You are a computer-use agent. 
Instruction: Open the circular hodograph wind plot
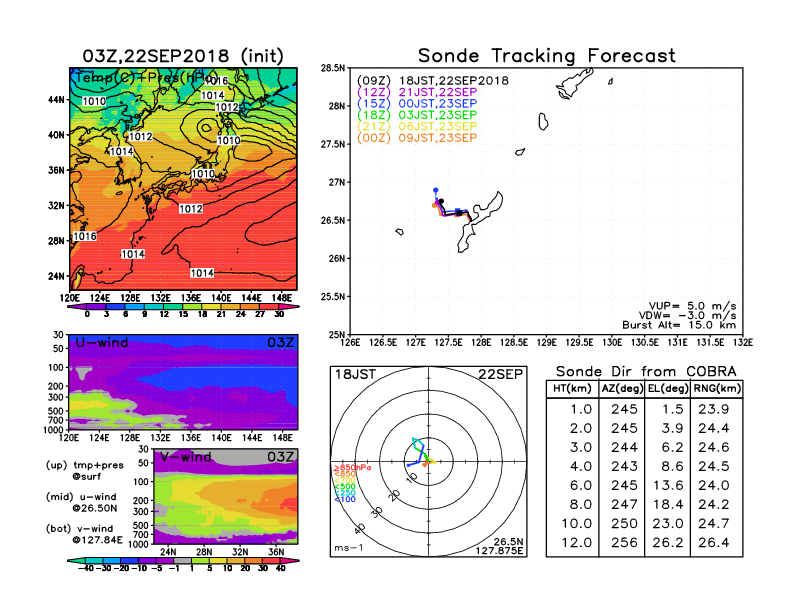pos(428,462)
